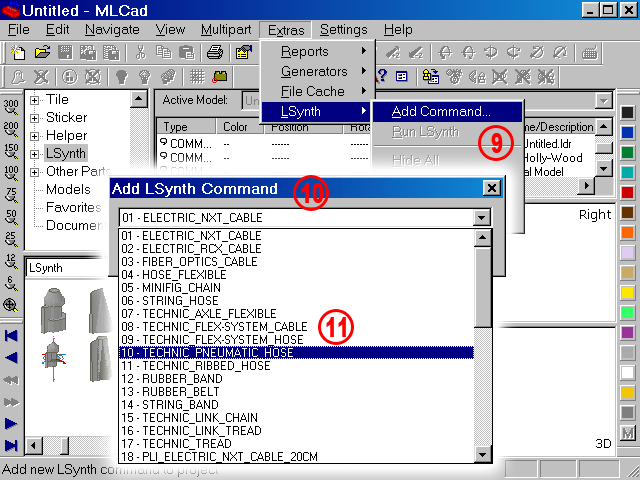Set zoom to 300 percent
This screenshot has height=480, width=640.
point(11,107)
